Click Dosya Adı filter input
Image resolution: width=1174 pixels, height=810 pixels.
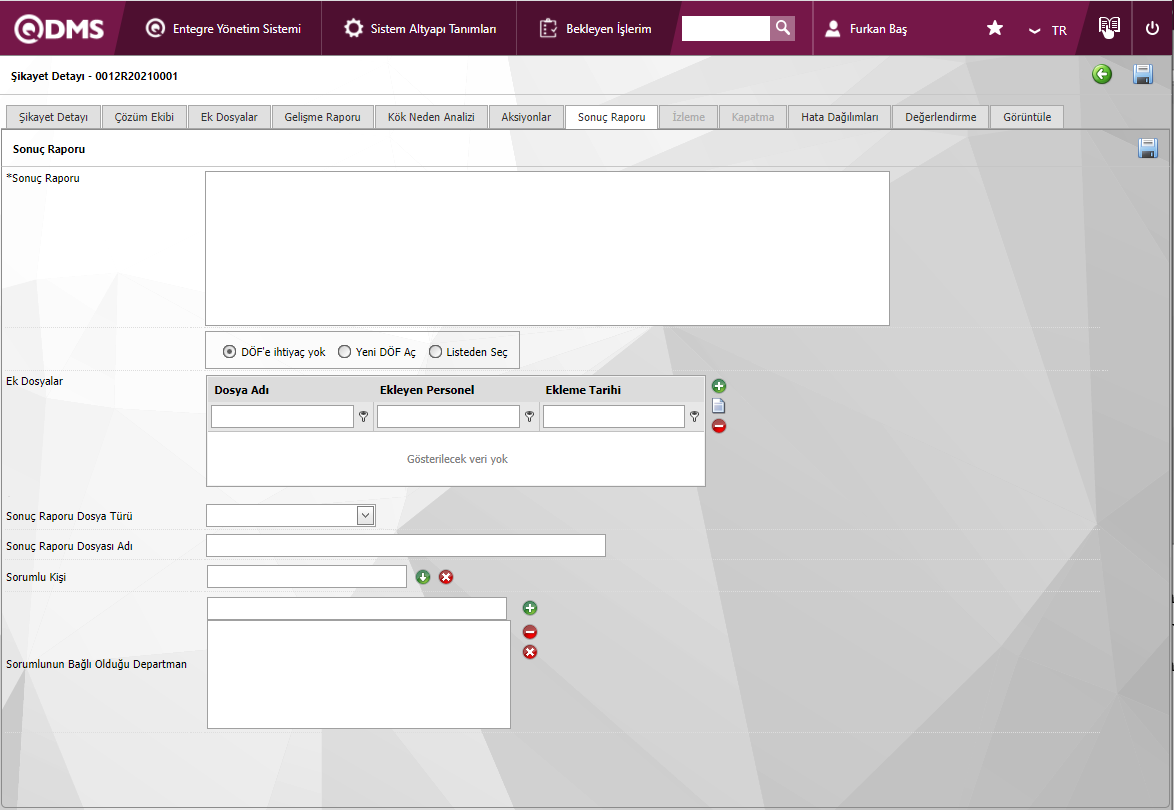(x=282, y=416)
